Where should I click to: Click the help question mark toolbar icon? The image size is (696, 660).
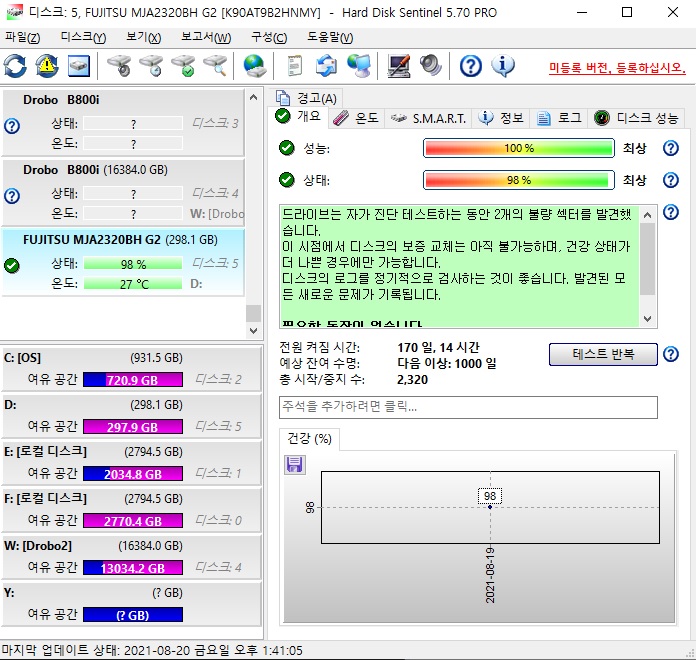pyautogui.click(x=471, y=66)
